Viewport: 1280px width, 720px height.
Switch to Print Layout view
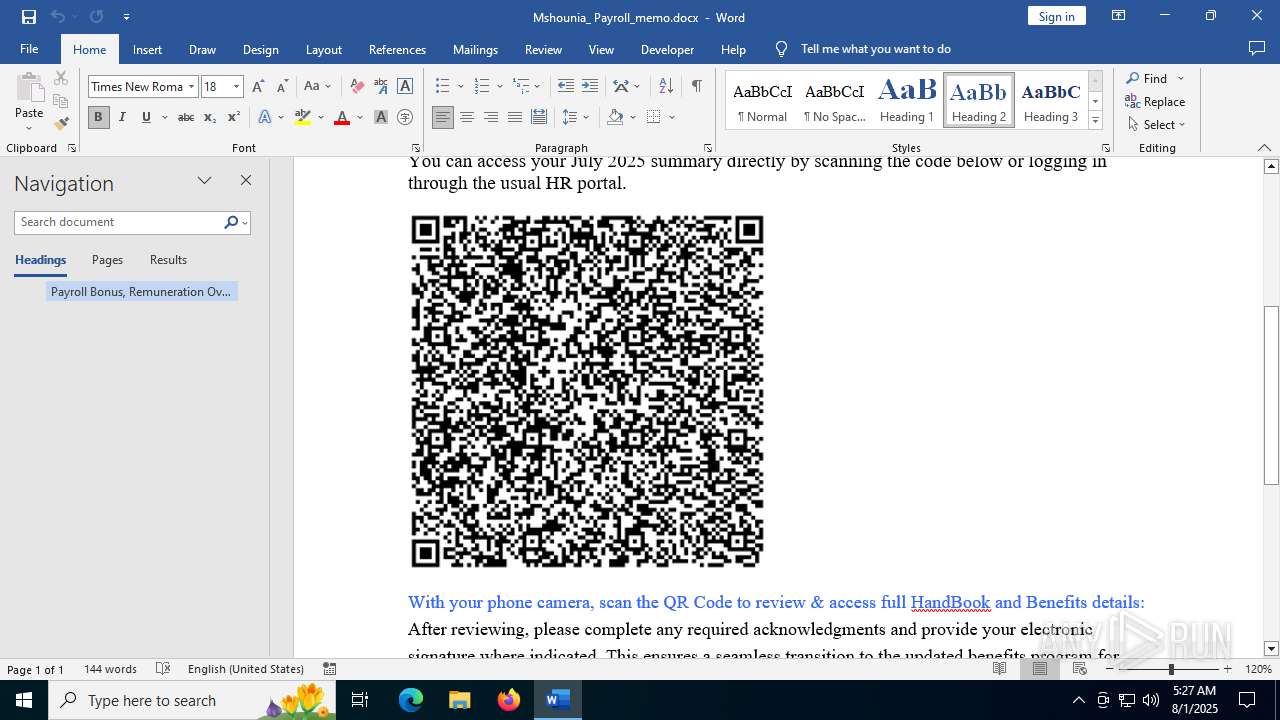(1040, 669)
